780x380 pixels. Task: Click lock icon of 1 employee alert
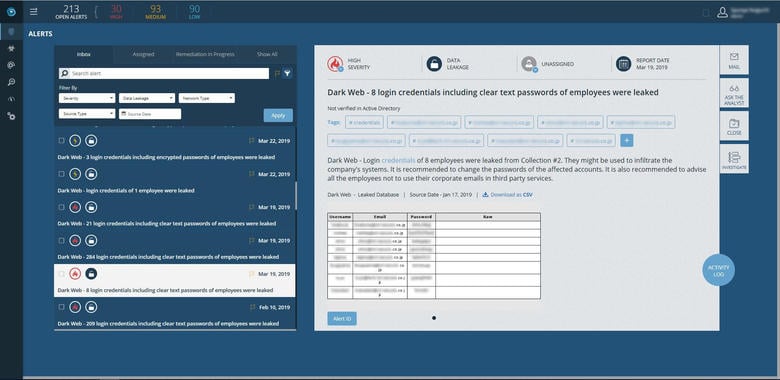point(91,174)
